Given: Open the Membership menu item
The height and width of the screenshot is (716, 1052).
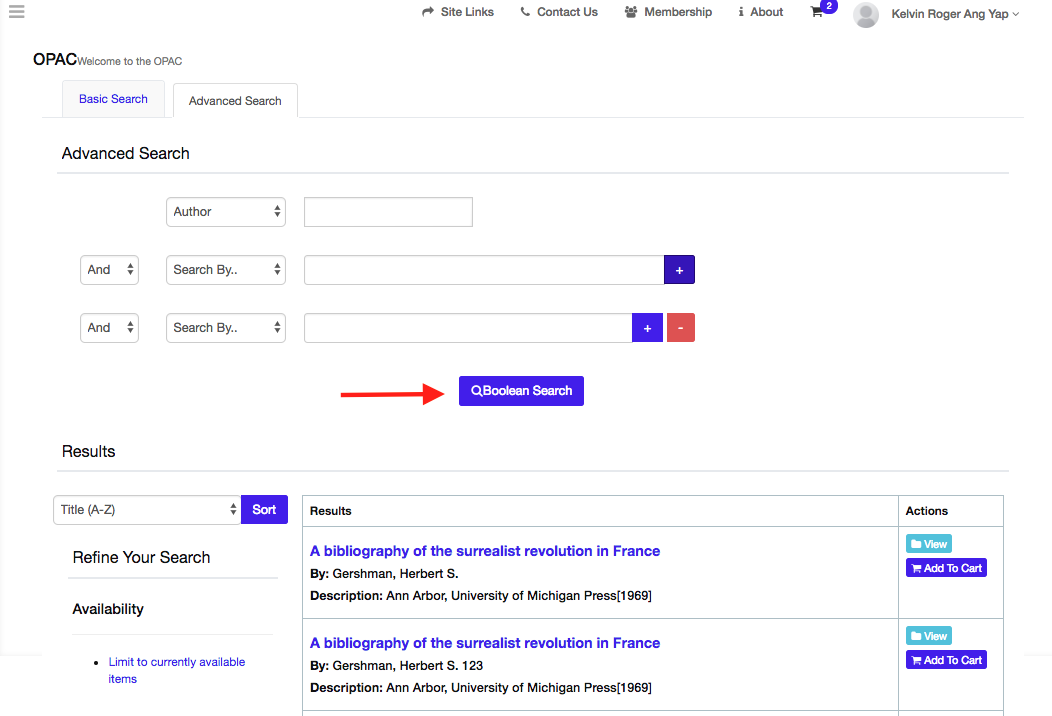Looking at the screenshot, I should click(668, 12).
